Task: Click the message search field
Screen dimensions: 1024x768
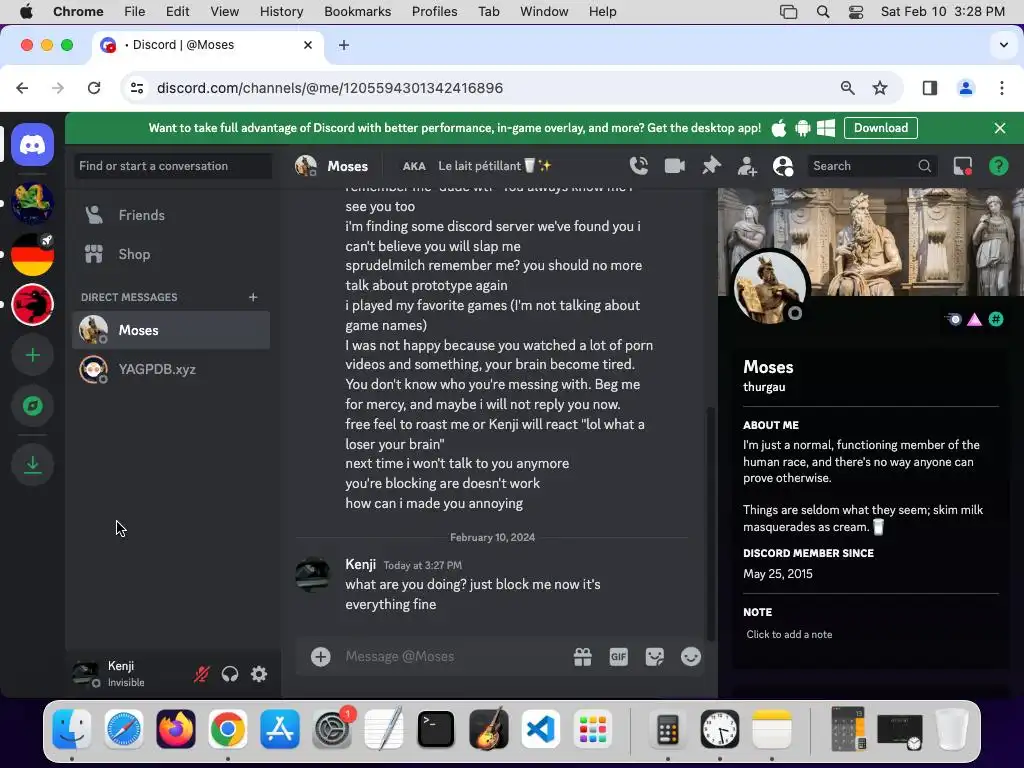Action: click(871, 166)
